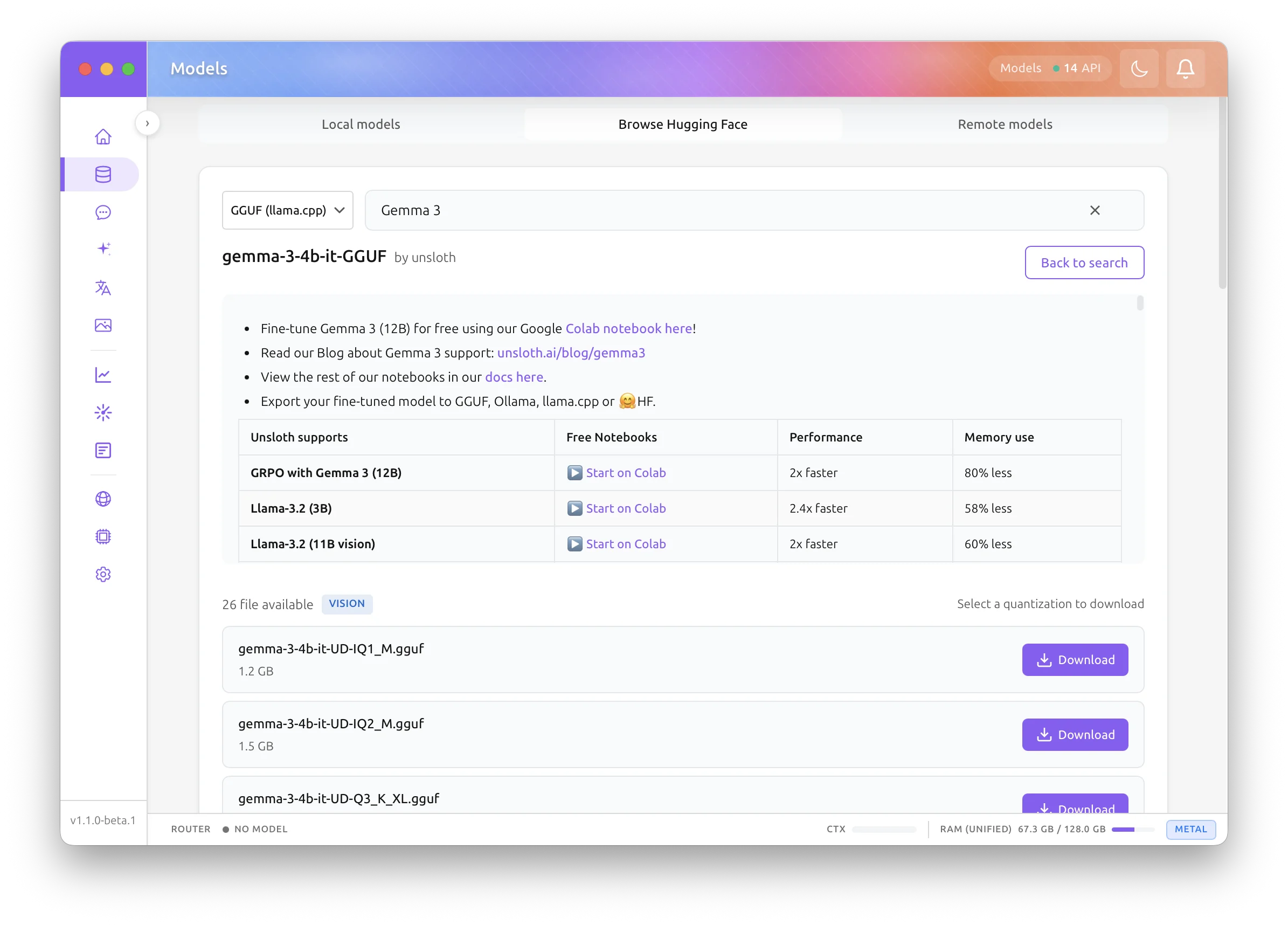This screenshot has height=925, width=1288.
Task: Open the hardware chip sidebar icon
Action: [x=103, y=536]
